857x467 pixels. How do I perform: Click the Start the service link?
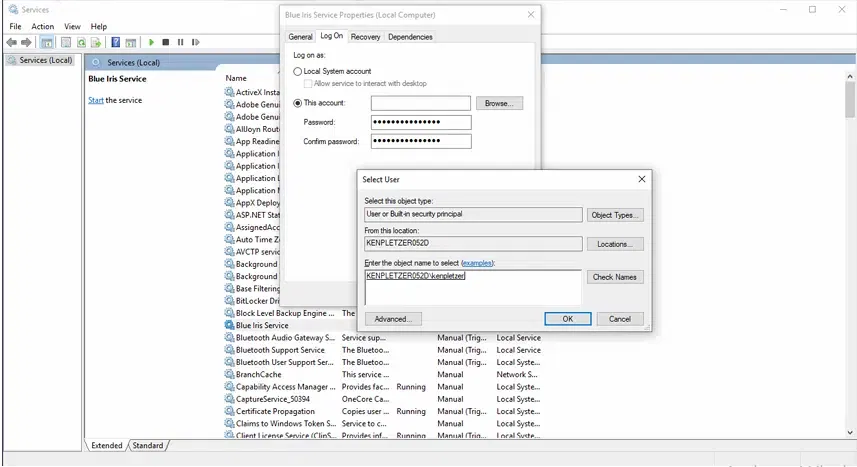[95, 100]
